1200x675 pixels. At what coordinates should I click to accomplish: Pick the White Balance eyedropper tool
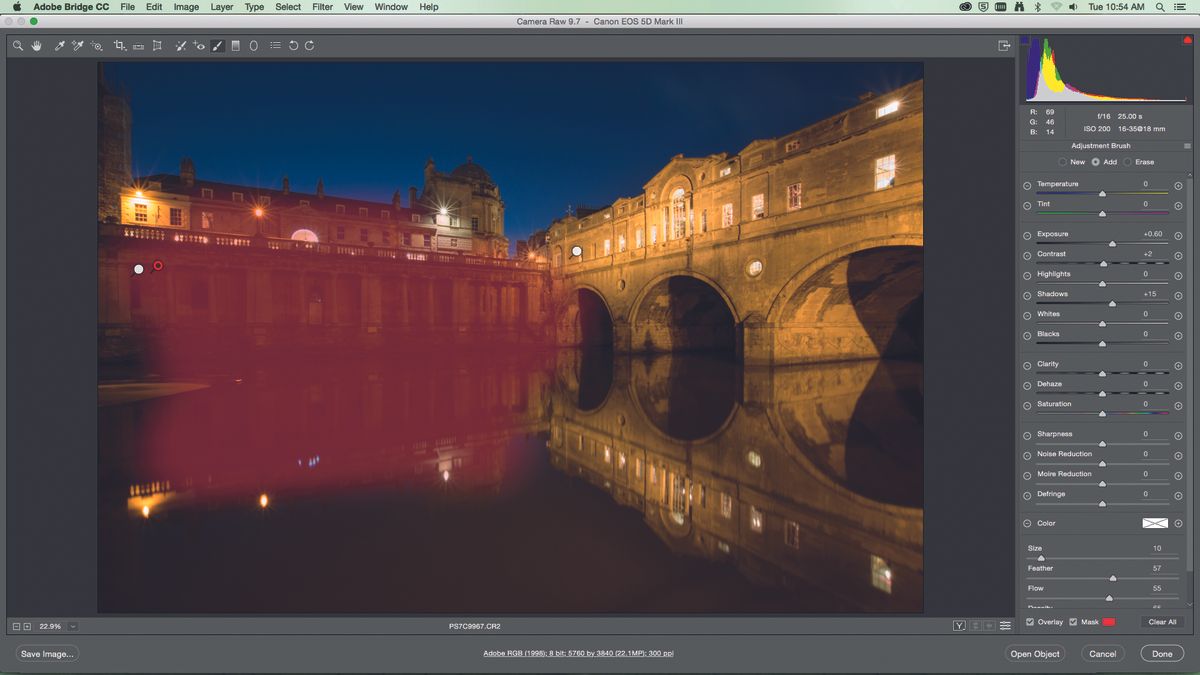click(x=58, y=45)
